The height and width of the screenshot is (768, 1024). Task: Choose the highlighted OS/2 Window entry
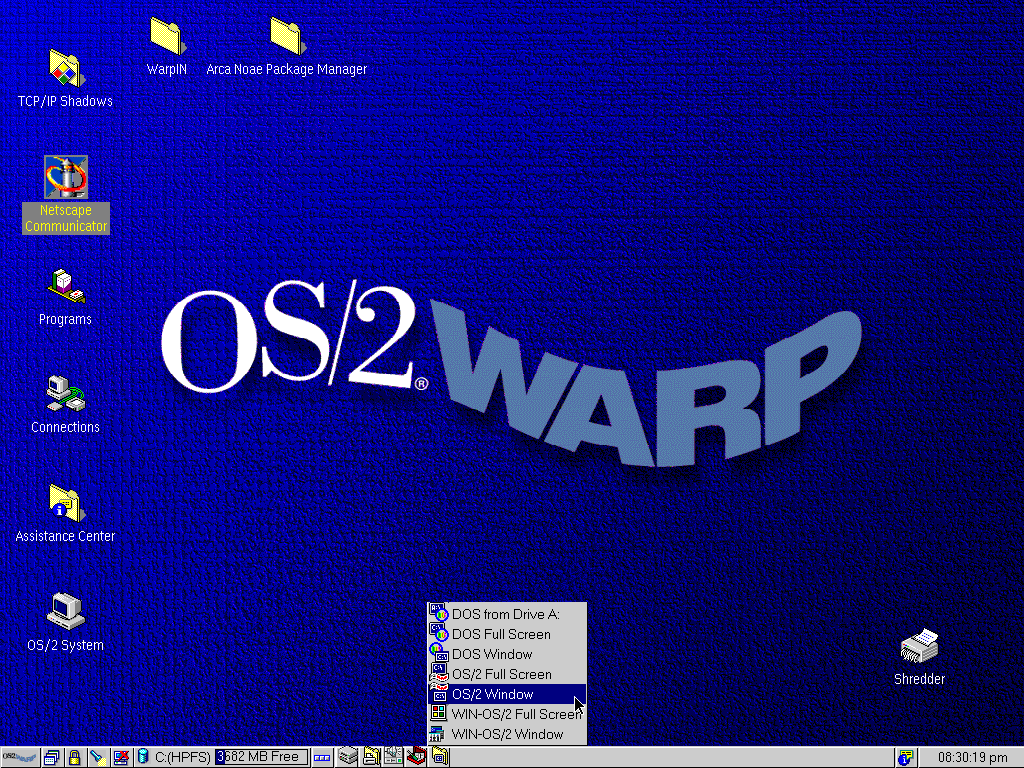pos(507,694)
